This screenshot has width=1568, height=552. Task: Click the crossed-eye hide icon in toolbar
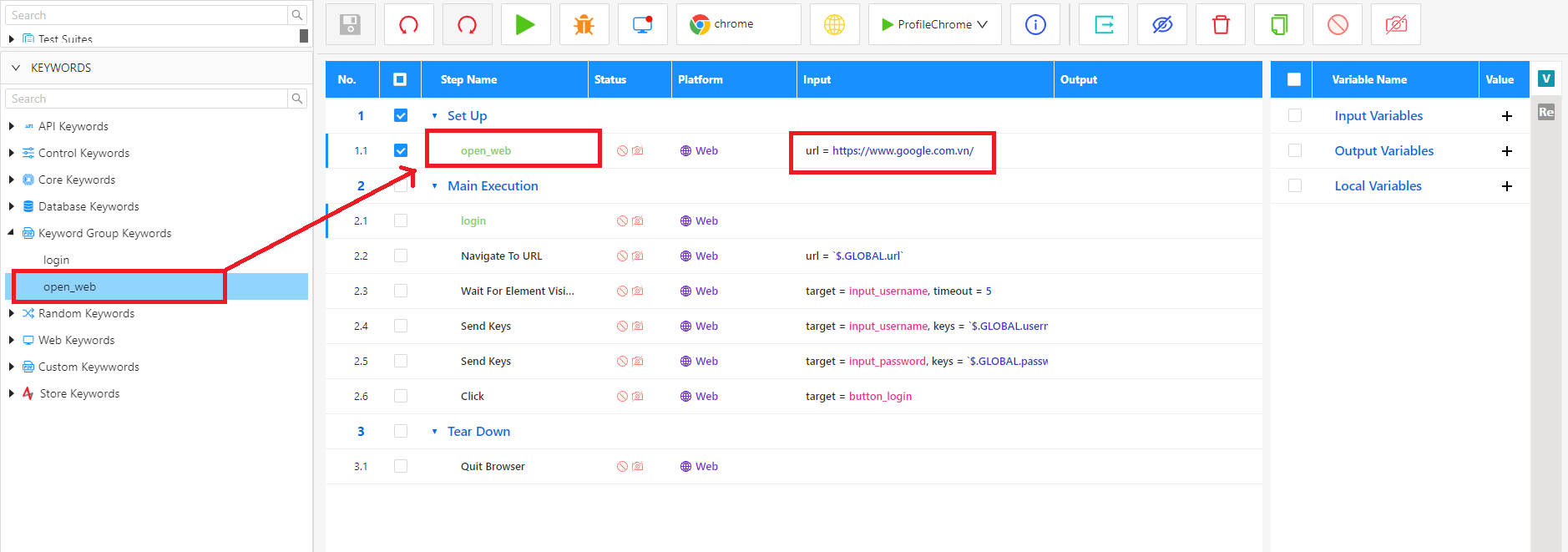pos(1162,24)
